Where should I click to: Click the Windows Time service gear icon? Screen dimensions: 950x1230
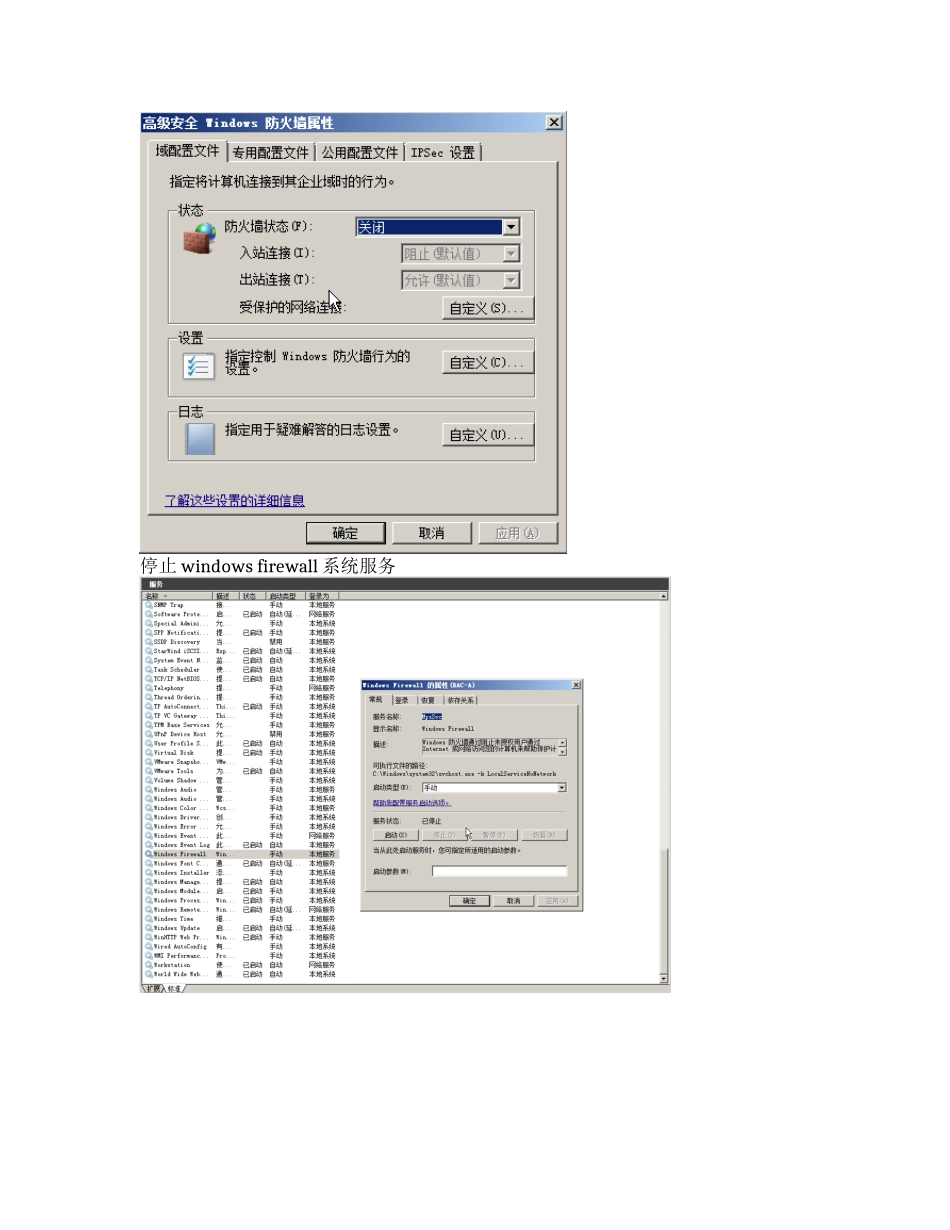point(148,919)
